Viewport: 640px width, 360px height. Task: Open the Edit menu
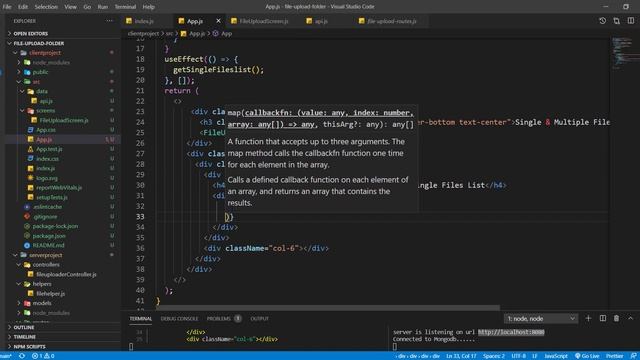tap(23, 7)
